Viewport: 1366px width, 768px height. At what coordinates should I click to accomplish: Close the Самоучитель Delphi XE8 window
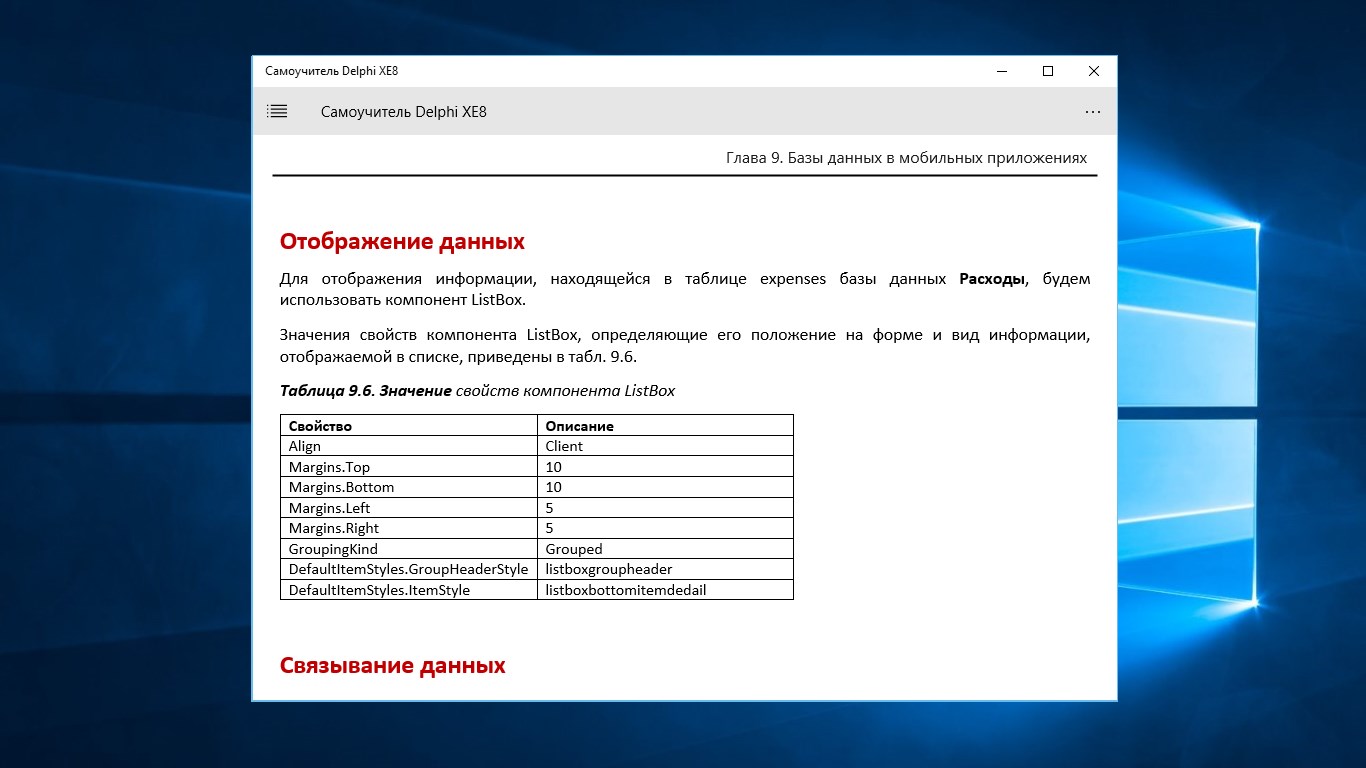click(1094, 71)
